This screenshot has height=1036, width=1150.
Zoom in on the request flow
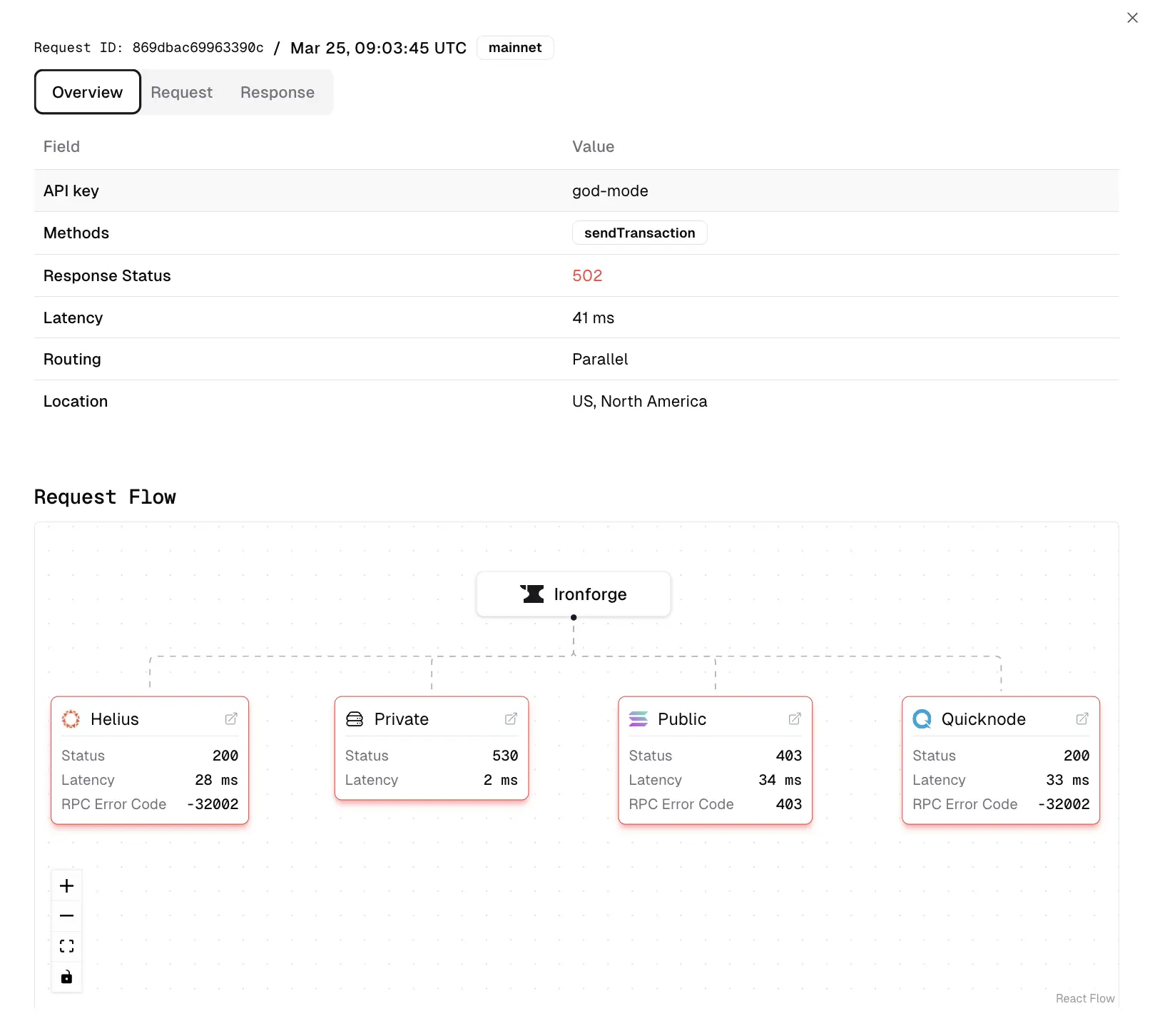point(67,885)
